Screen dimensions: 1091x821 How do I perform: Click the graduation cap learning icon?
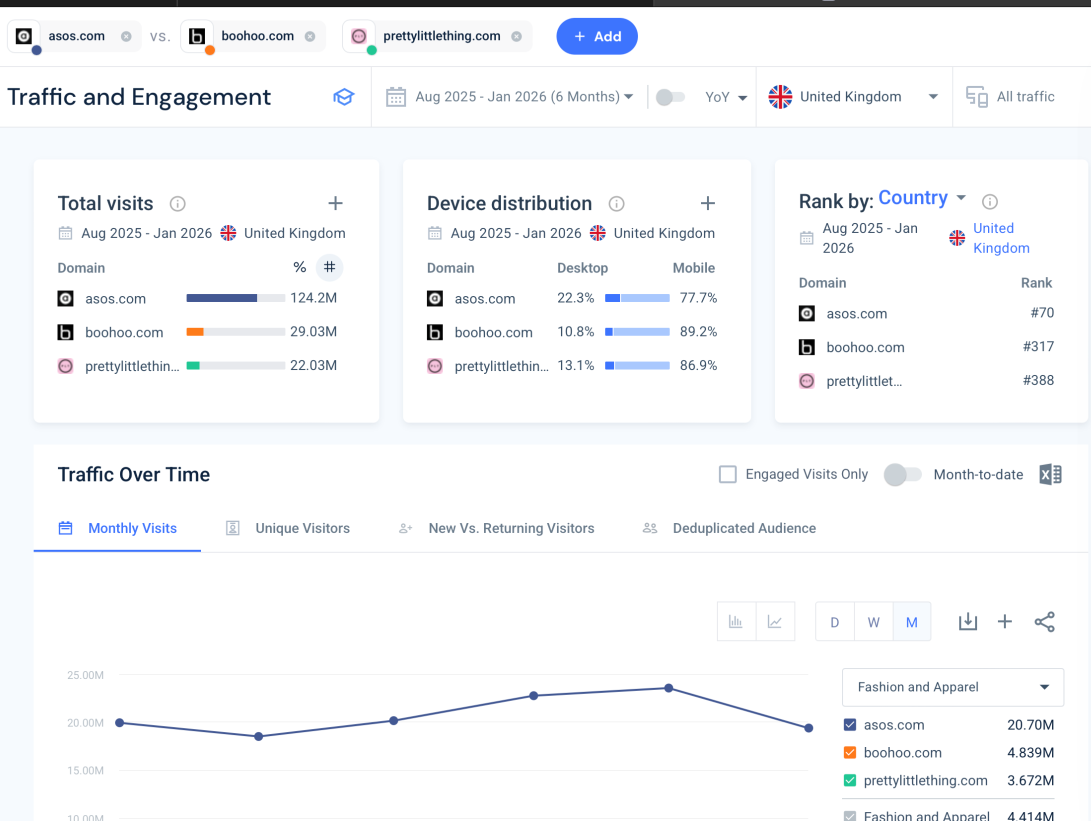pos(344,97)
